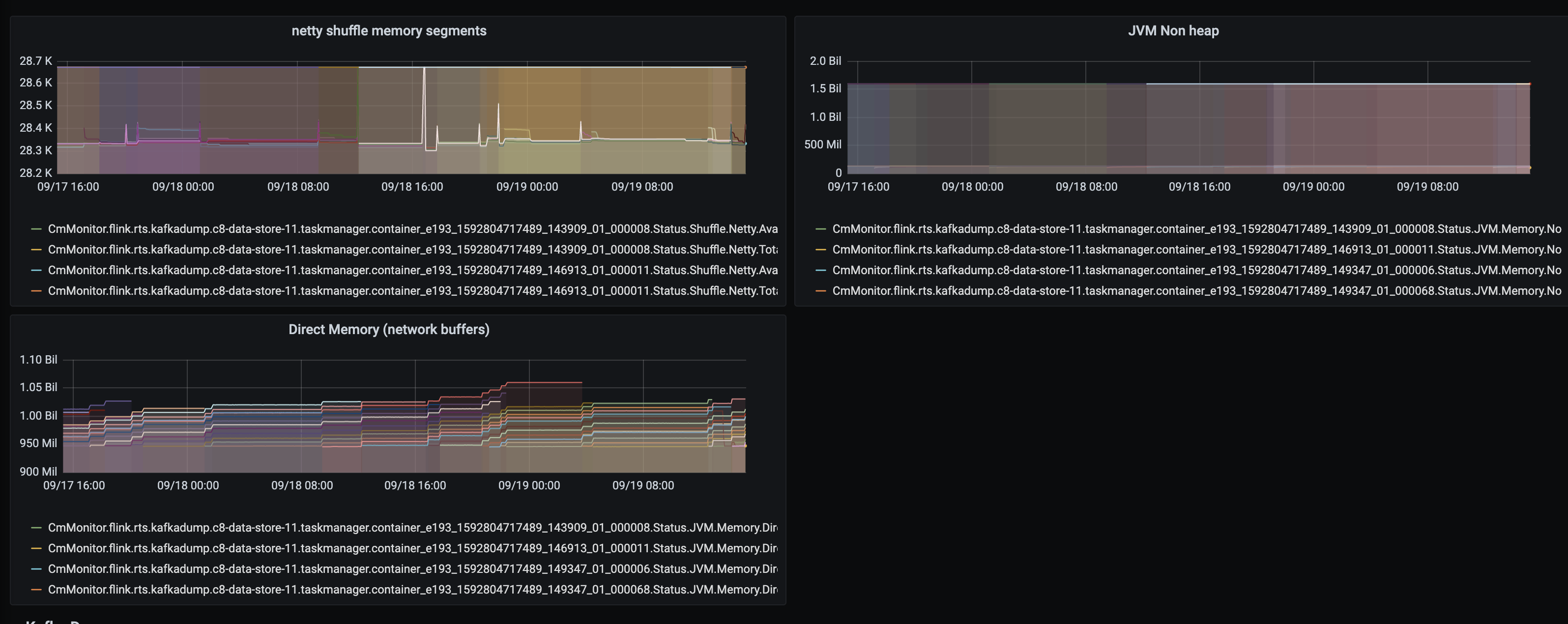Screen dimensions: 1568x624
Task: Select JVM Non heap legend entry container 143909_01_000008
Action: (1196, 229)
